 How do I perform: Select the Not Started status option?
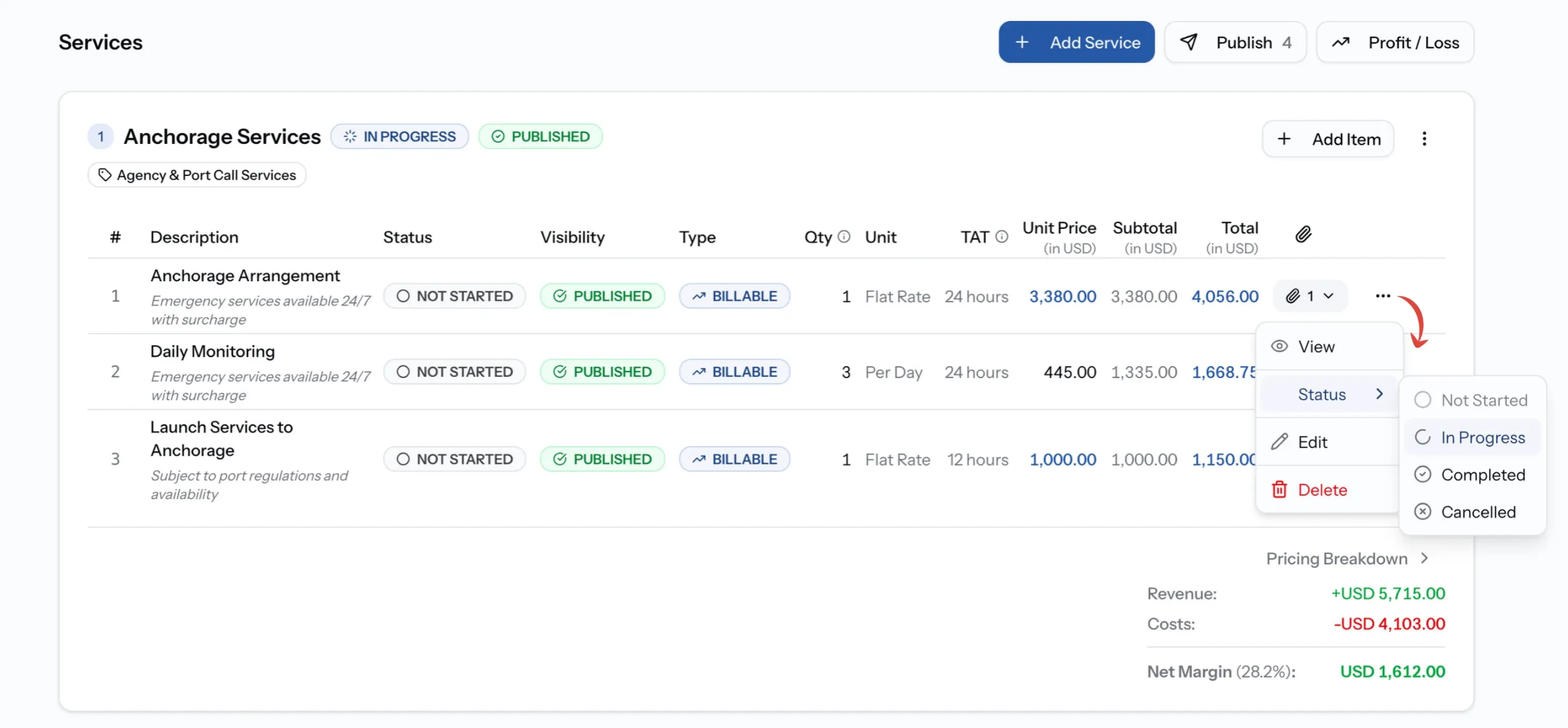1472,400
